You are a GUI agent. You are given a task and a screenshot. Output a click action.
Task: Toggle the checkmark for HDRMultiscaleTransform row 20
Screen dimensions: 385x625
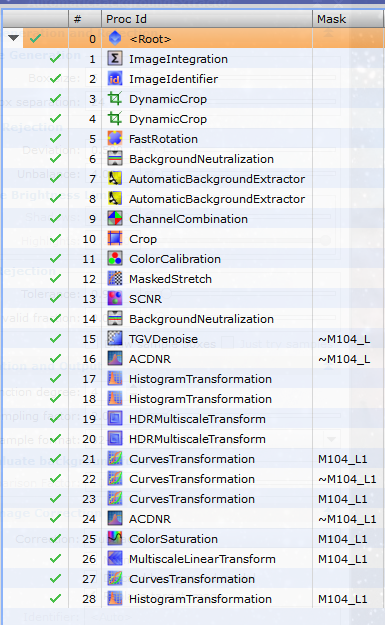point(55,438)
